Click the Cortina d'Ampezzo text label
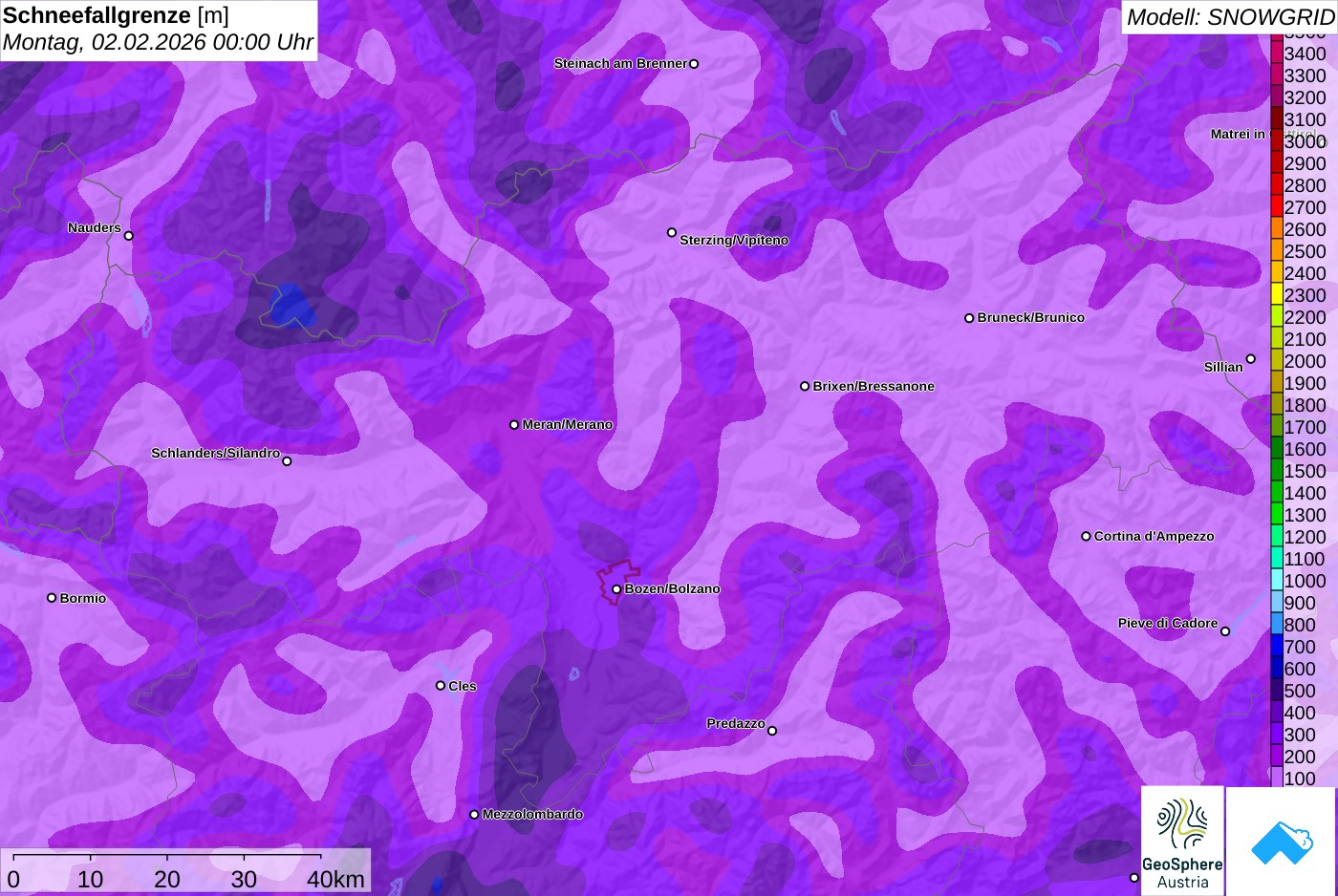The image size is (1338, 896). pyautogui.click(x=1154, y=537)
